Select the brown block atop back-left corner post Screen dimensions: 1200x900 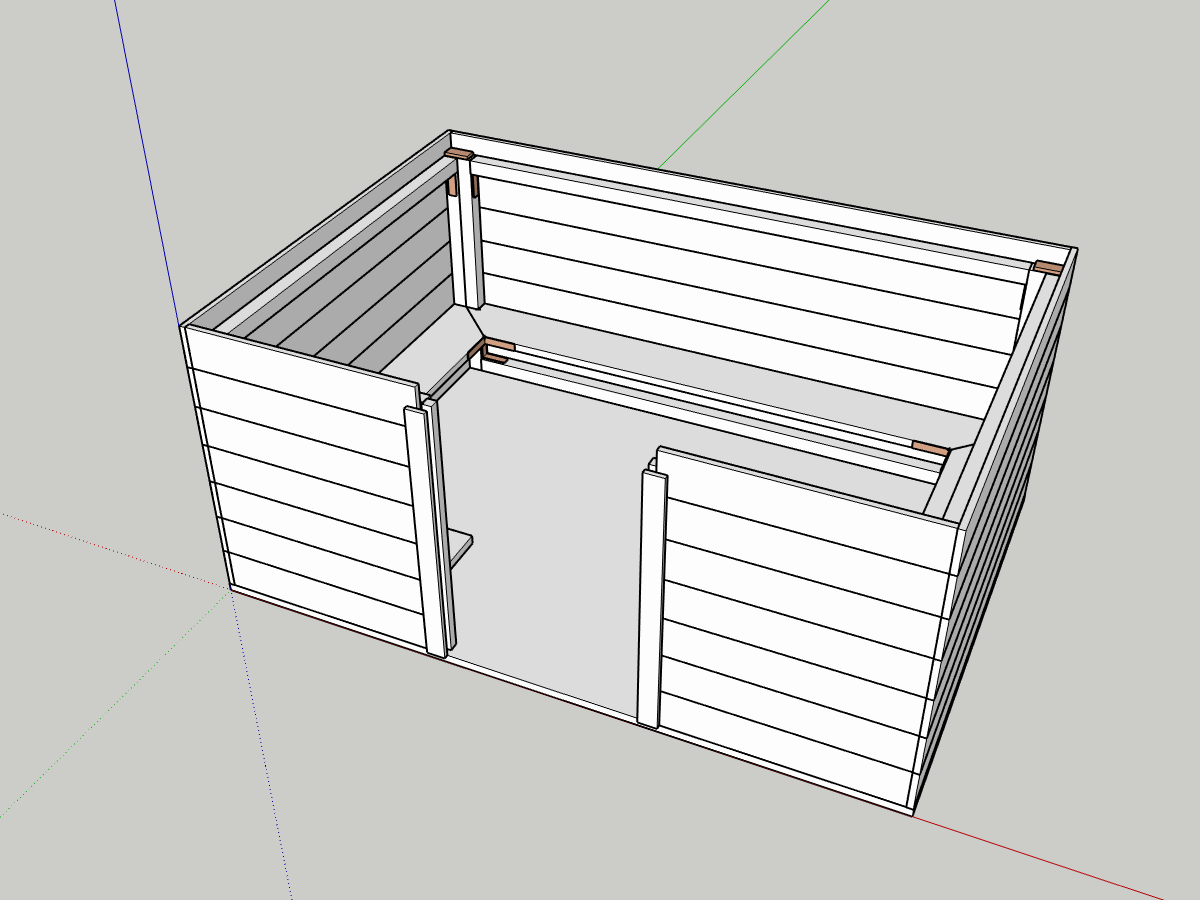(x=460, y=154)
